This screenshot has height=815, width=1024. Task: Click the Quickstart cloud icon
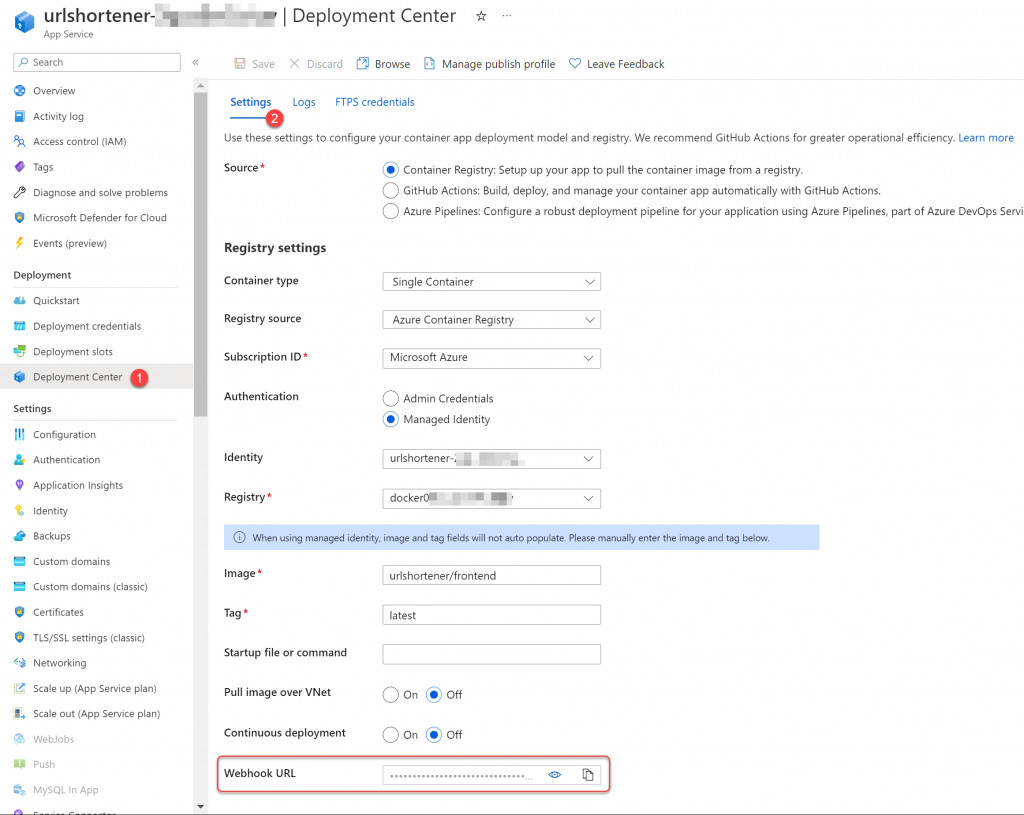pos(20,300)
